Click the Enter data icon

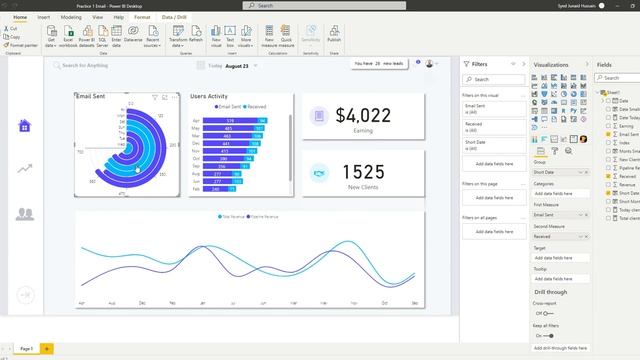pos(116,31)
